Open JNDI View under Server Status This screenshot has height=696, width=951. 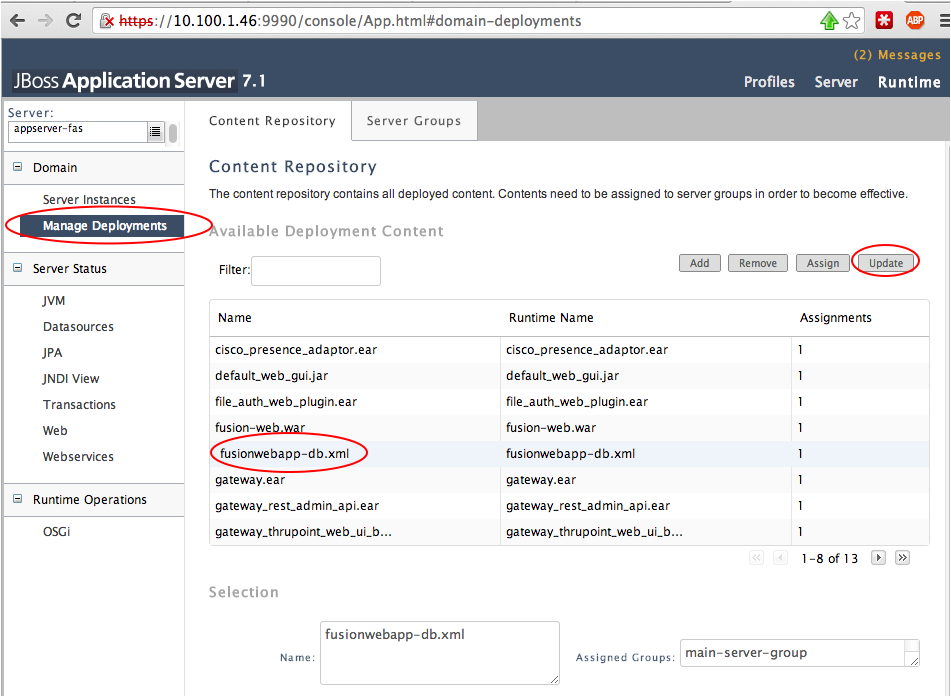click(x=71, y=379)
